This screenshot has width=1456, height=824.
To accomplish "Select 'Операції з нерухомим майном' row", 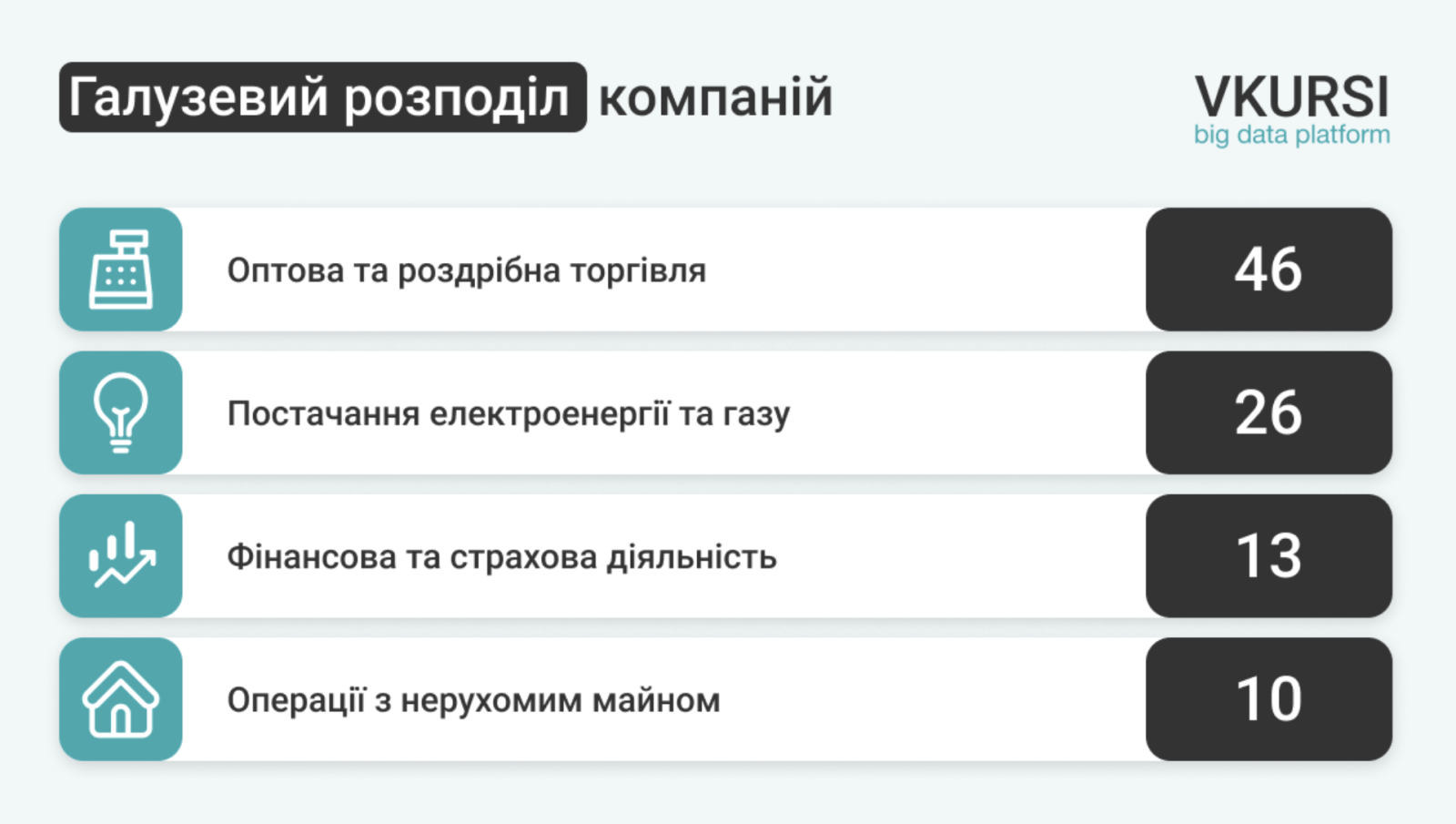I will click(725, 699).
